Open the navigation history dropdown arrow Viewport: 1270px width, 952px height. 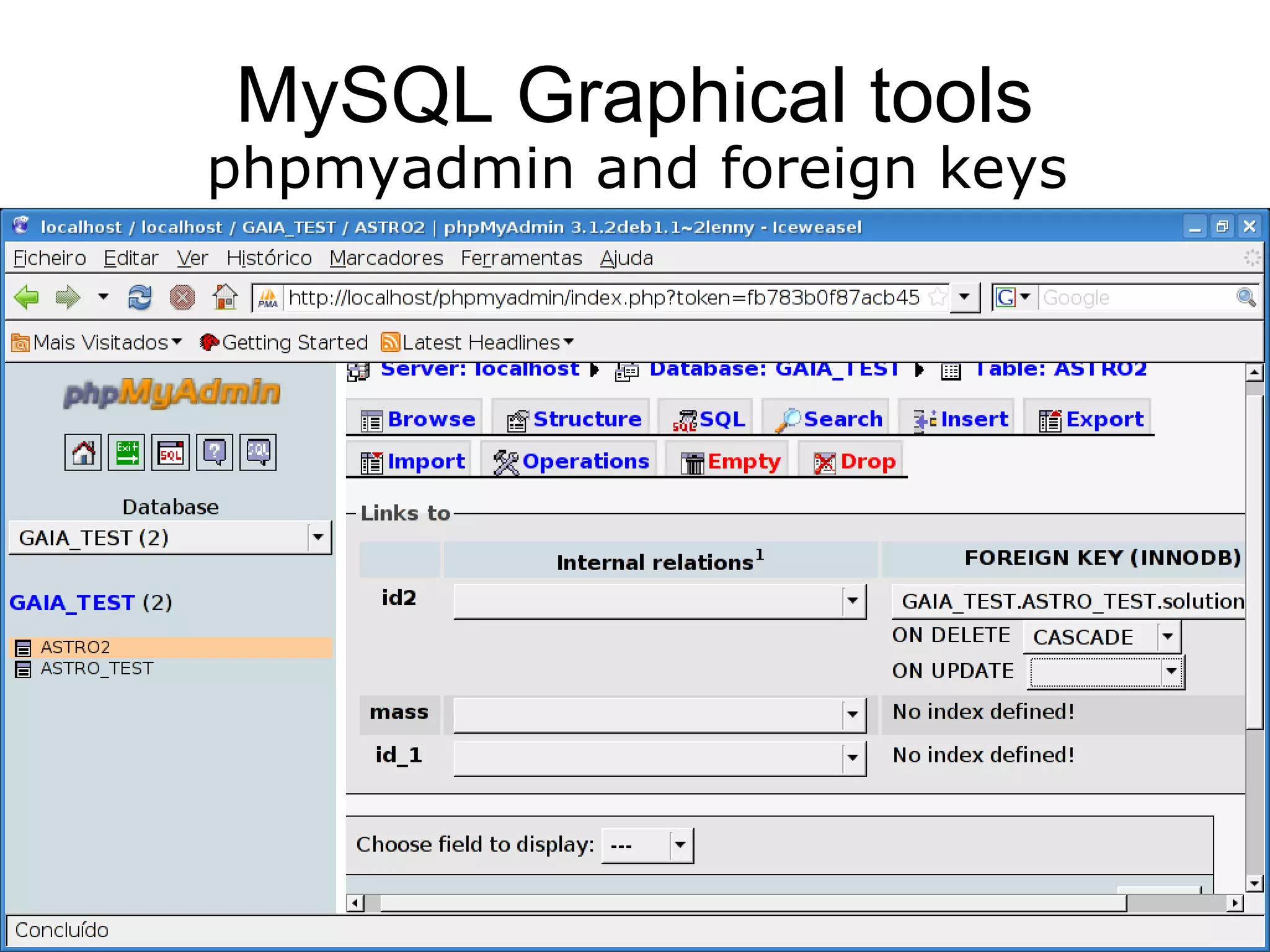click(x=103, y=297)
